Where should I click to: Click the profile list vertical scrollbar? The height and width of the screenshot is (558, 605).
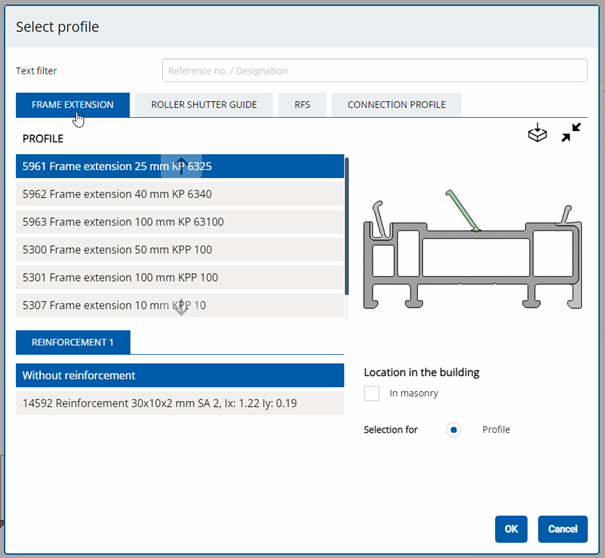coord(346,225)
